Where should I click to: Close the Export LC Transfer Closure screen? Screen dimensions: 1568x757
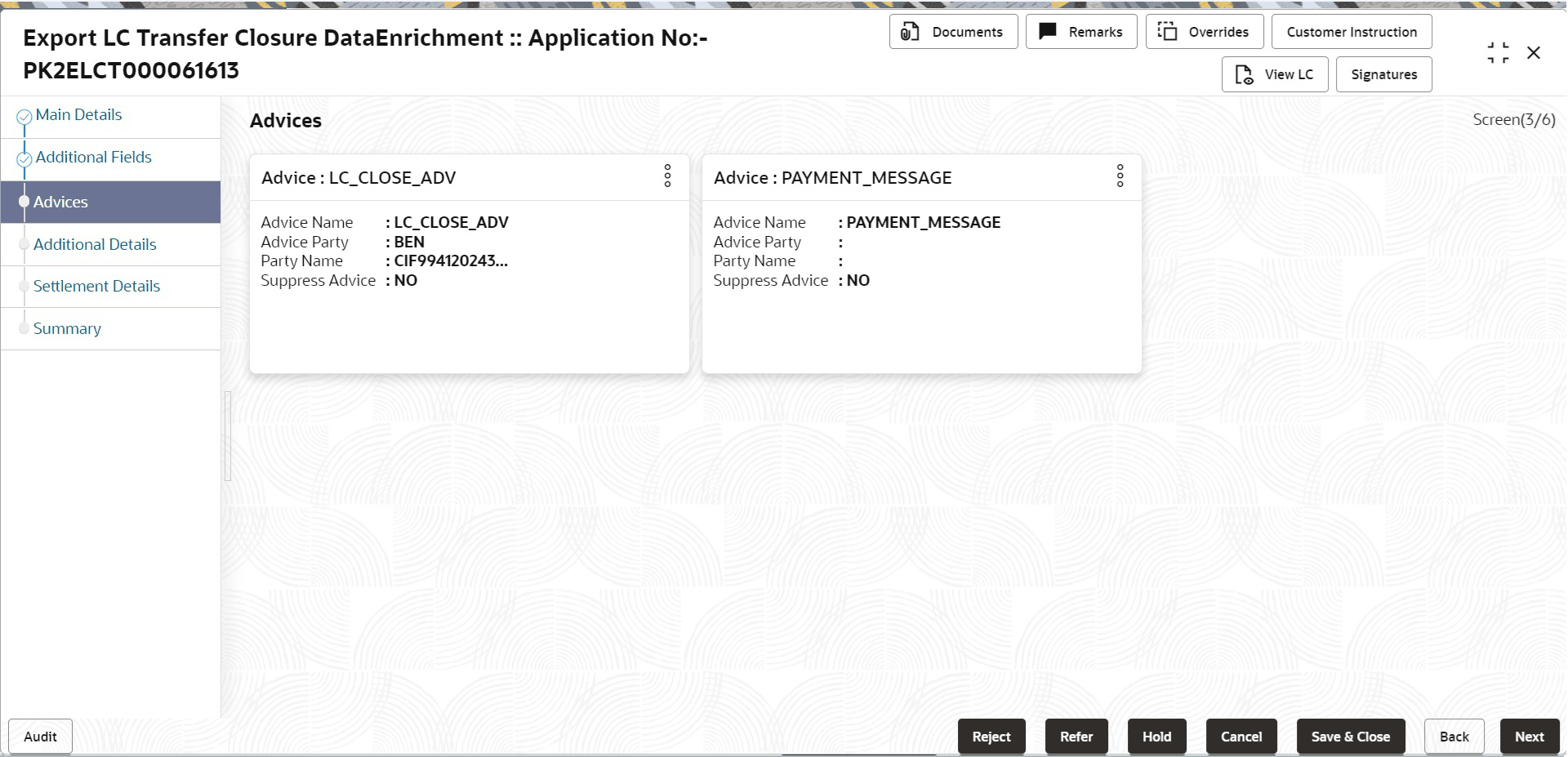tap(1534, 53)
